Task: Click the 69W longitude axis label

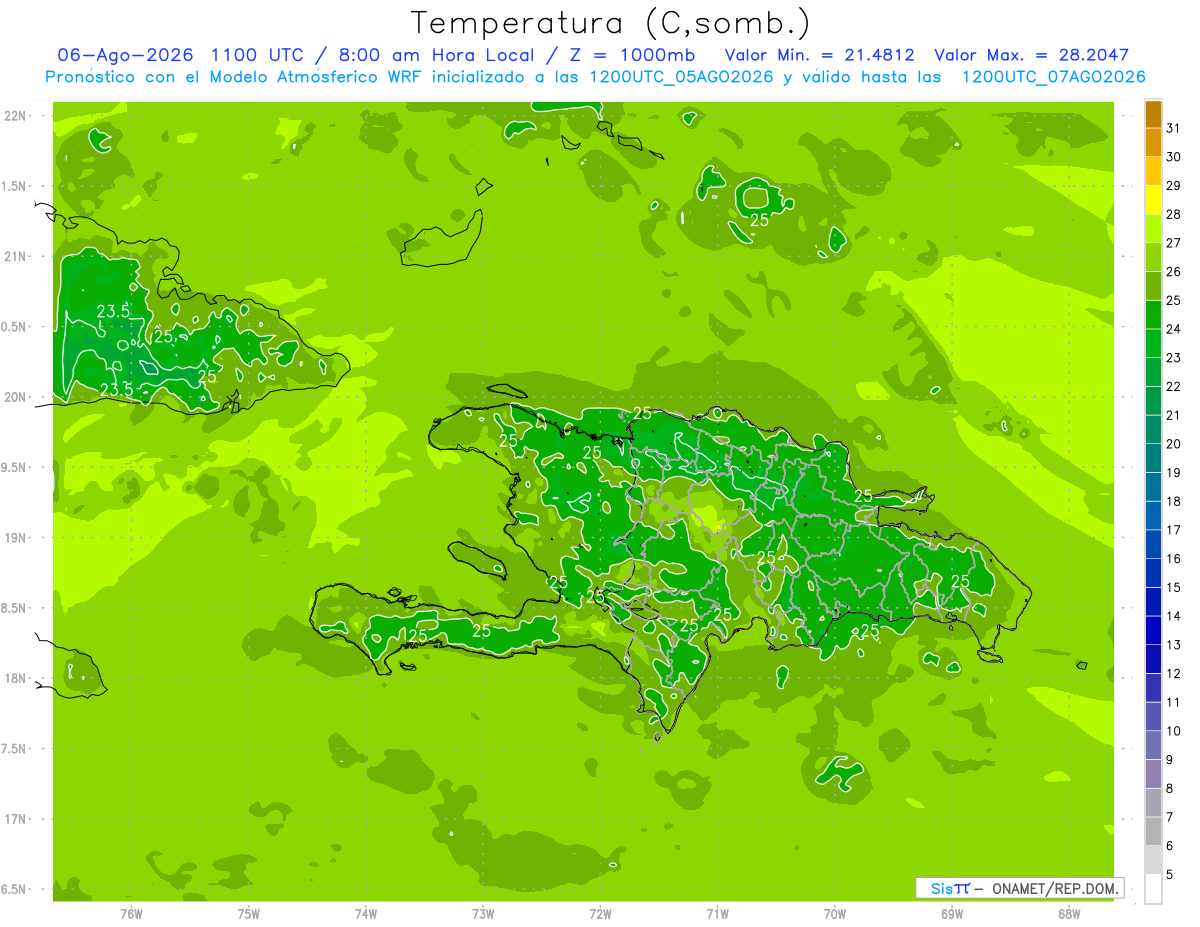Action: click(952, 914)
